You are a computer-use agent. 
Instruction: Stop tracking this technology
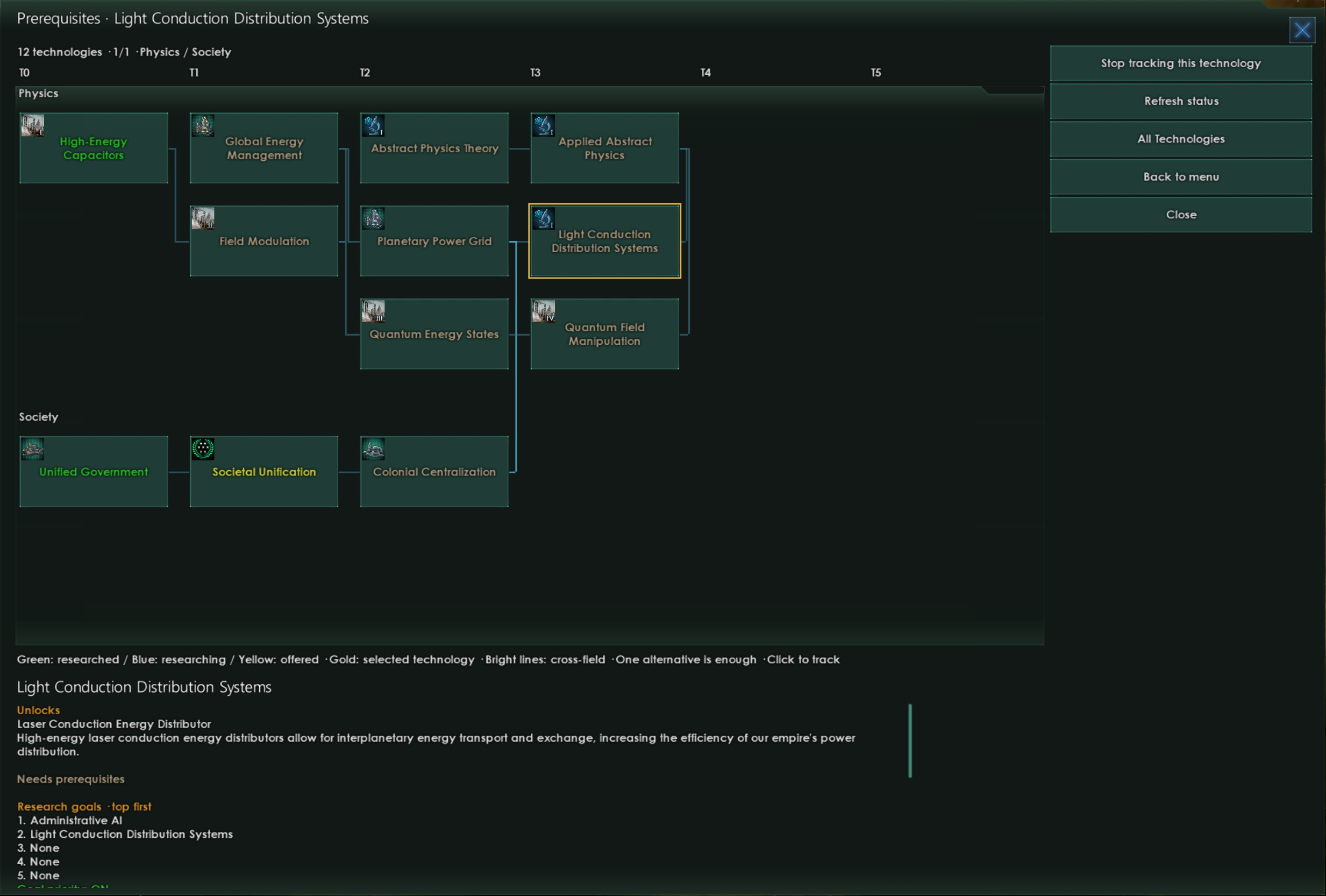point(1180,63)
